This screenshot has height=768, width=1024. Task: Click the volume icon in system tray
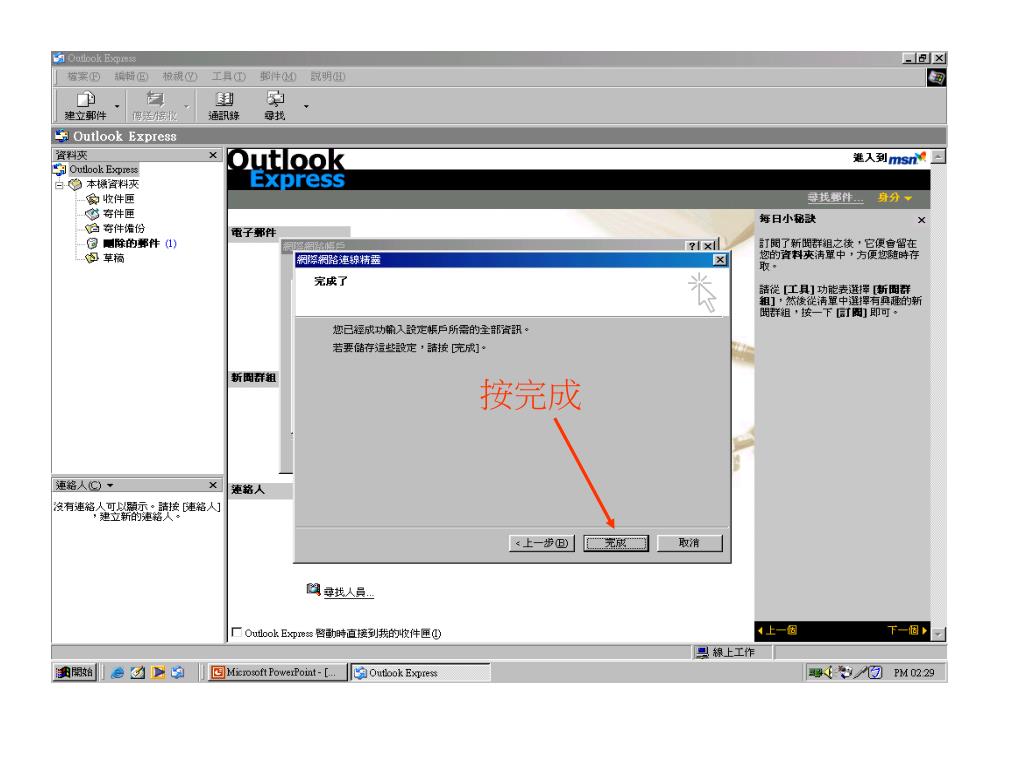click(827, 672)
